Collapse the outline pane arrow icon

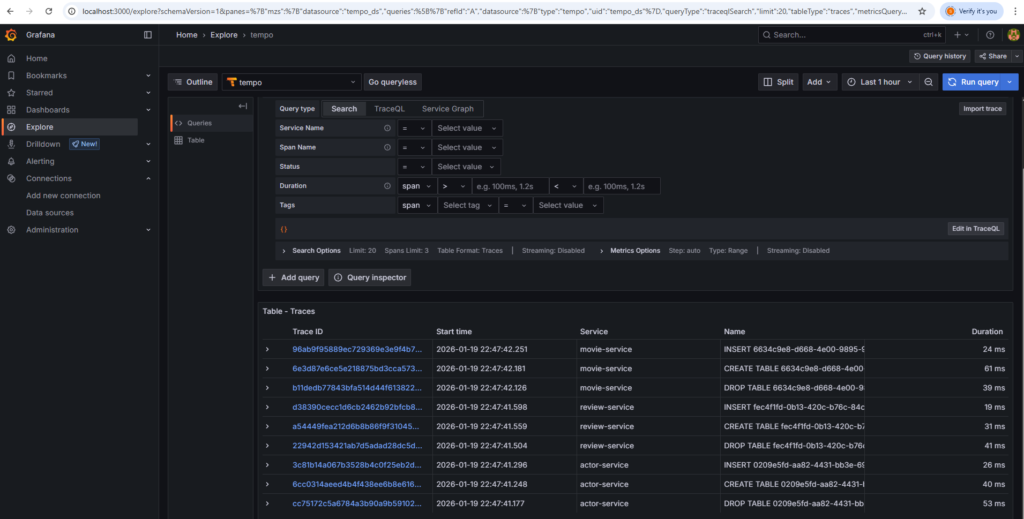click(x=242, y=106)
